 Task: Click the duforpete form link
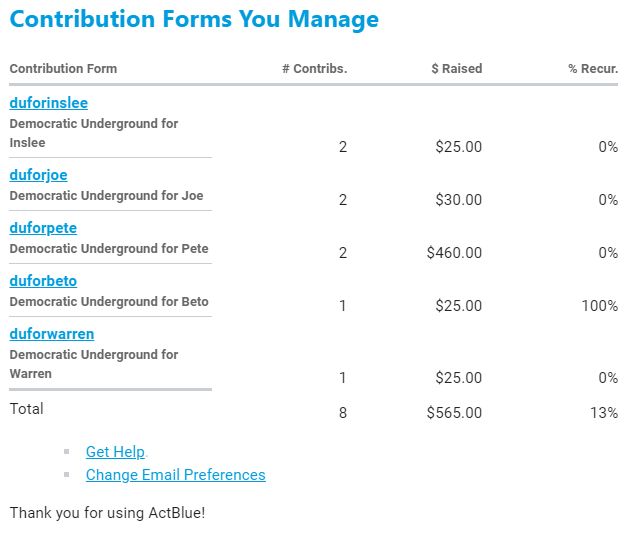43,228
